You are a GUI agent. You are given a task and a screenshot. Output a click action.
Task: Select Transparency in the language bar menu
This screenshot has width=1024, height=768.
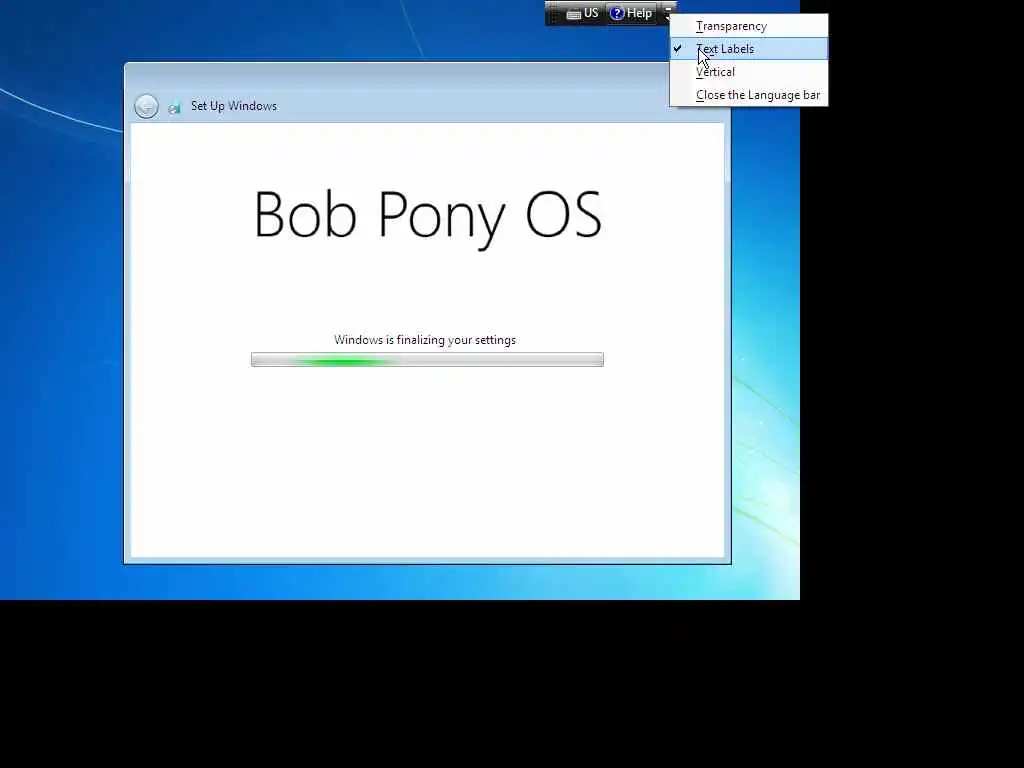pos(748,26)
